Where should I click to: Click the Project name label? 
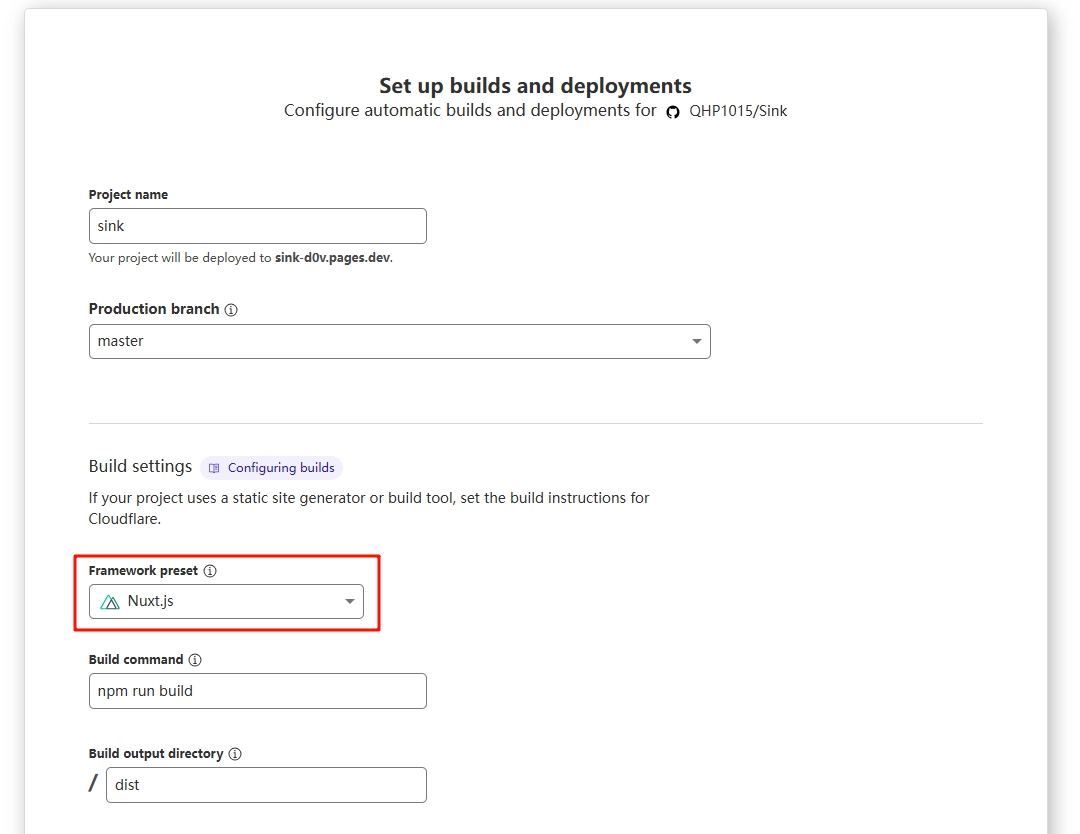tap(128, 195)
